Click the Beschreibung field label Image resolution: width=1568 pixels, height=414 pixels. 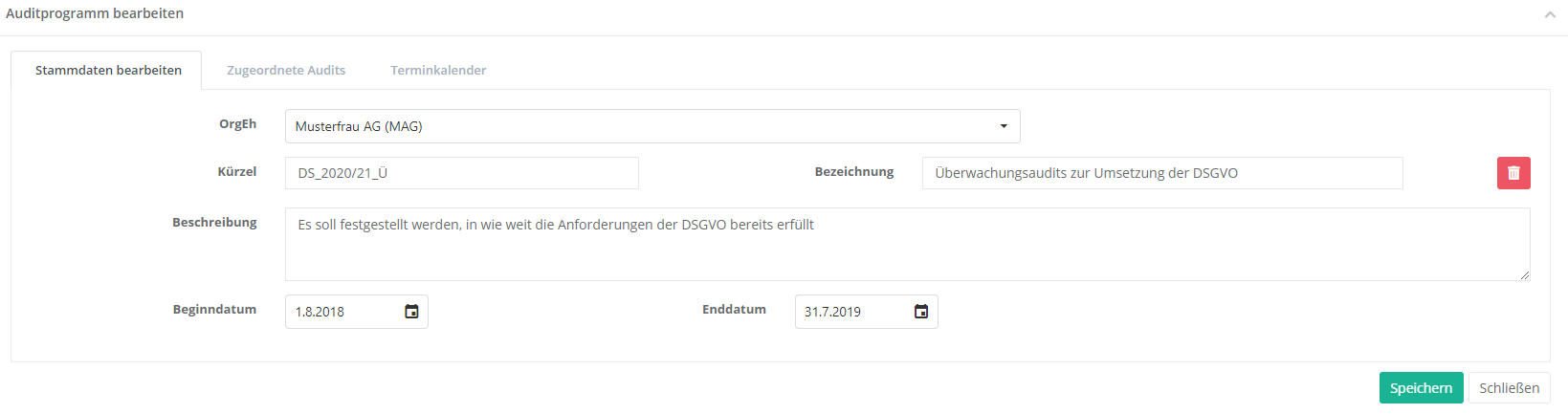coord(214,223)
